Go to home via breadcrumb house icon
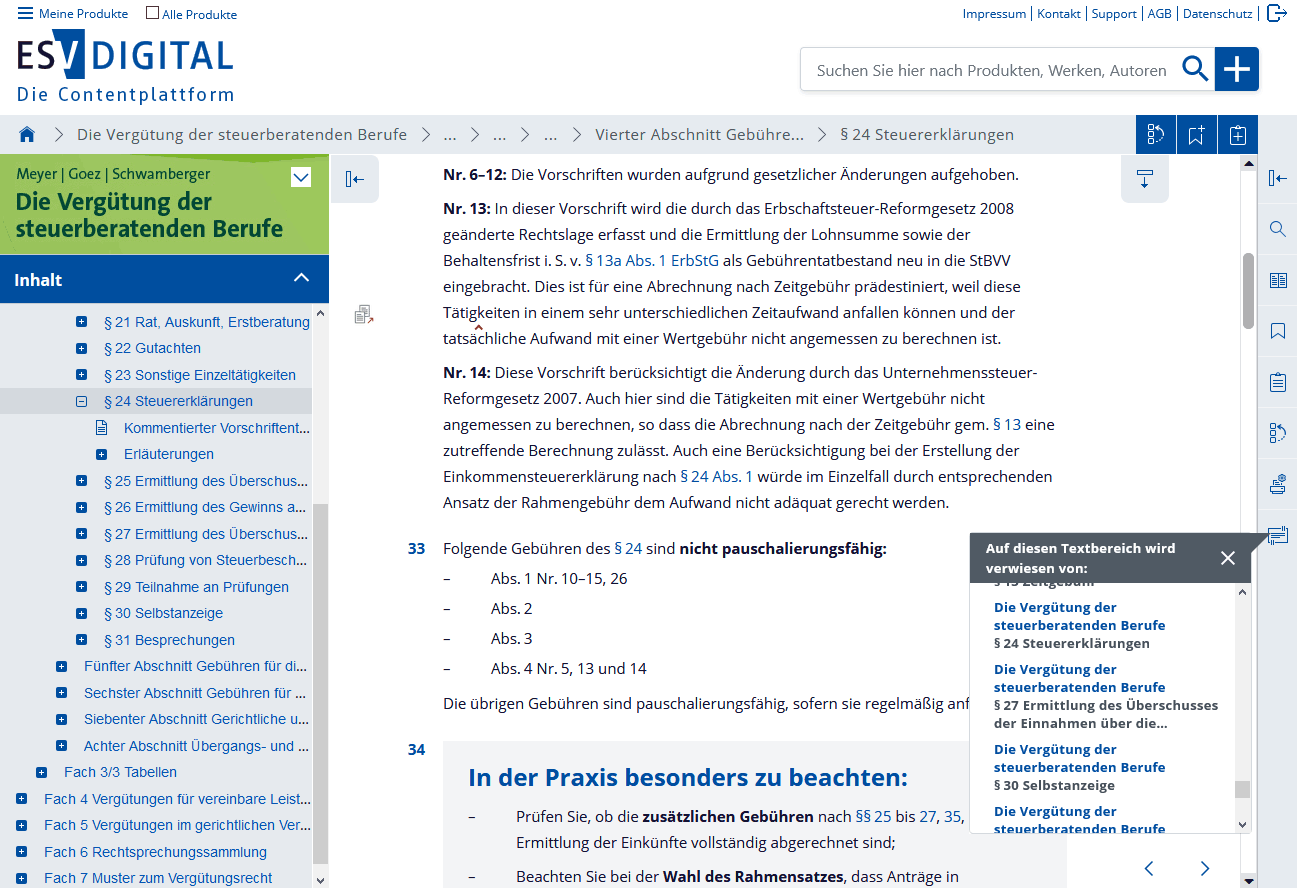1297x888 pixels. click(x=27, y=134)
